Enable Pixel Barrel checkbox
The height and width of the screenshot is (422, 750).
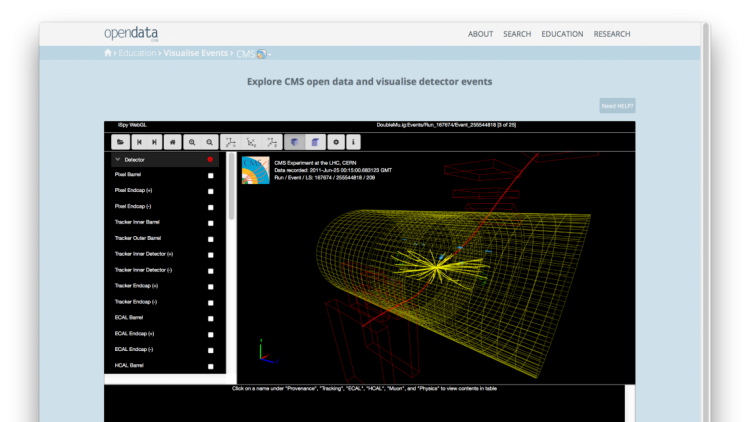click(x=210, y=176)
